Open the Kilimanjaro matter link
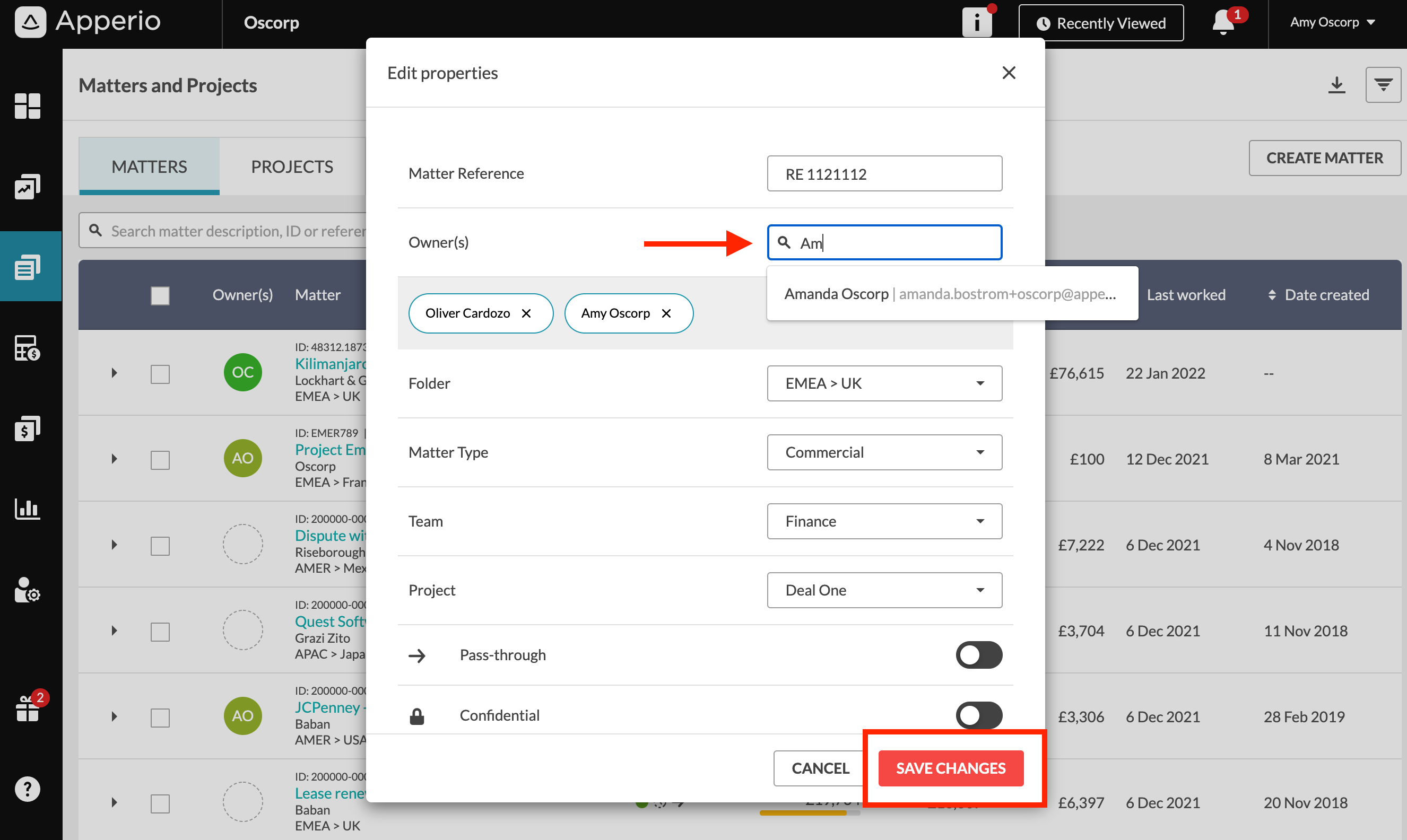 coord(331,364)
